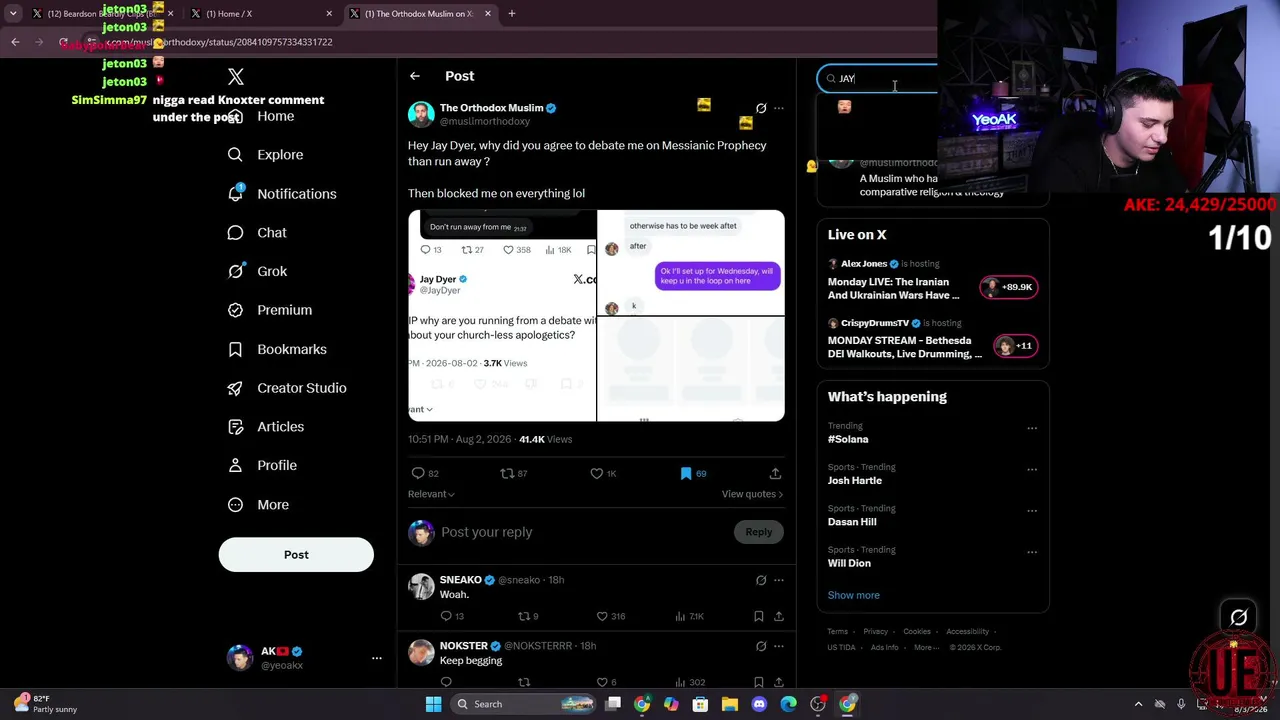Image resolution: width=1280 pixels, height=720 pixels.
Task: Close the Orthodox Muslim browser tab
Action: point(488,14)
